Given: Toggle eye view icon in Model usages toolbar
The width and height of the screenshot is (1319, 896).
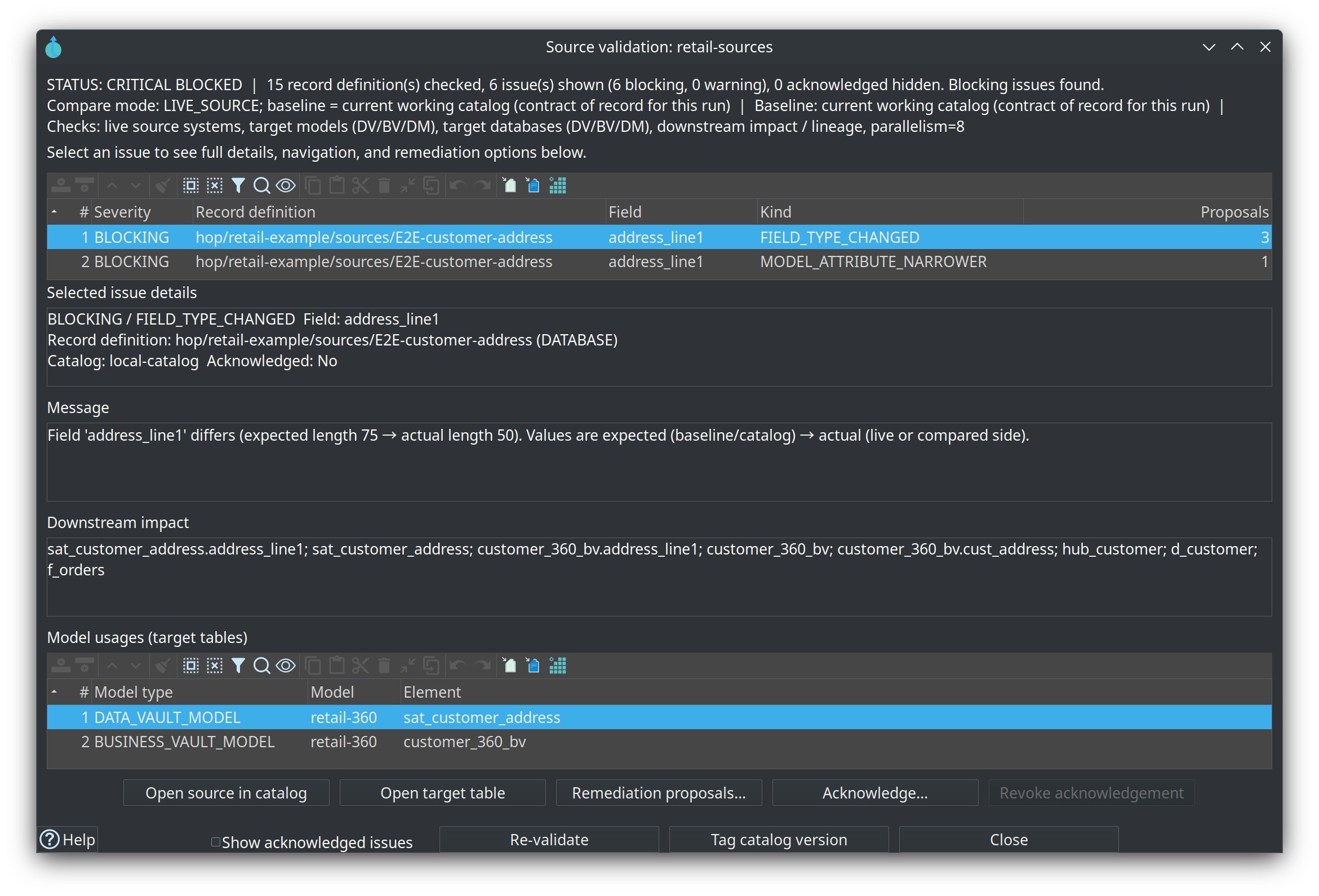Looking at the screenshot, I should tap(286, 666).
